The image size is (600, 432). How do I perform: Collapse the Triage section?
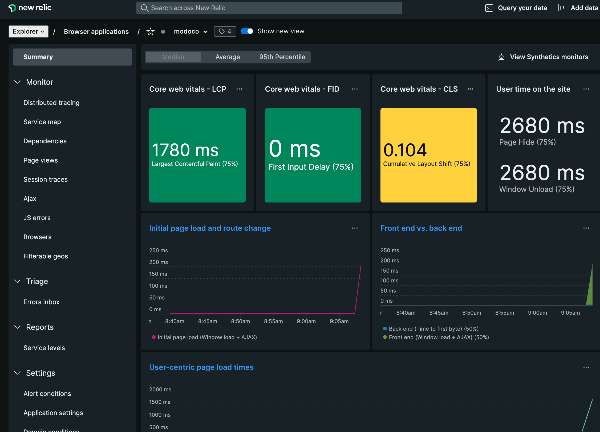18,281
